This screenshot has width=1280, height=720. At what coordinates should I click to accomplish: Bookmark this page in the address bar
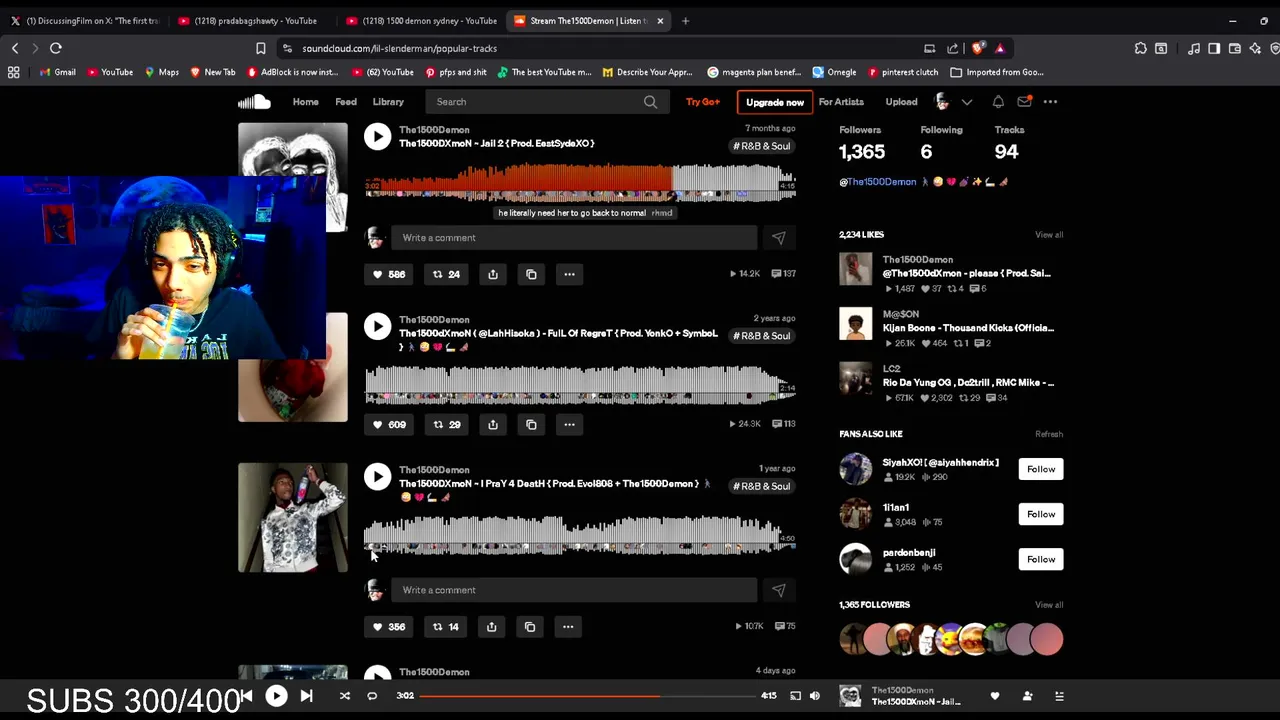pos(260,48)
